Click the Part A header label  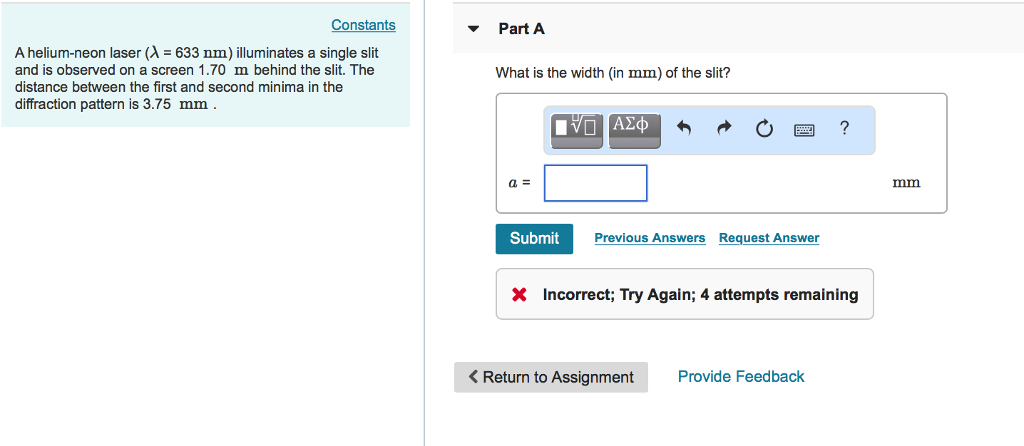(521, 29)
